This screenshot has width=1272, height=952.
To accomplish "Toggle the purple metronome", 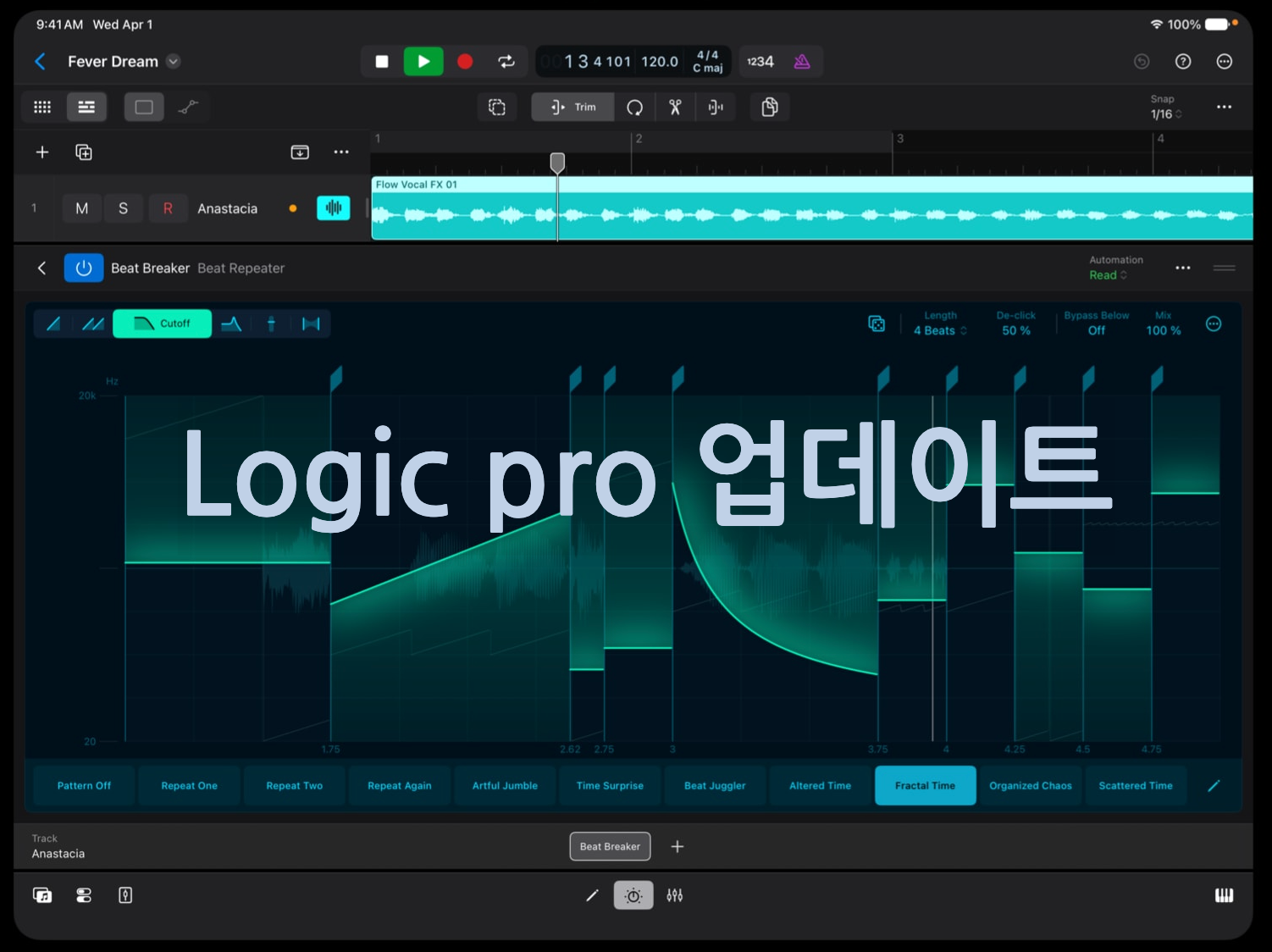I will pyautogui.click(x=802, y=61).
